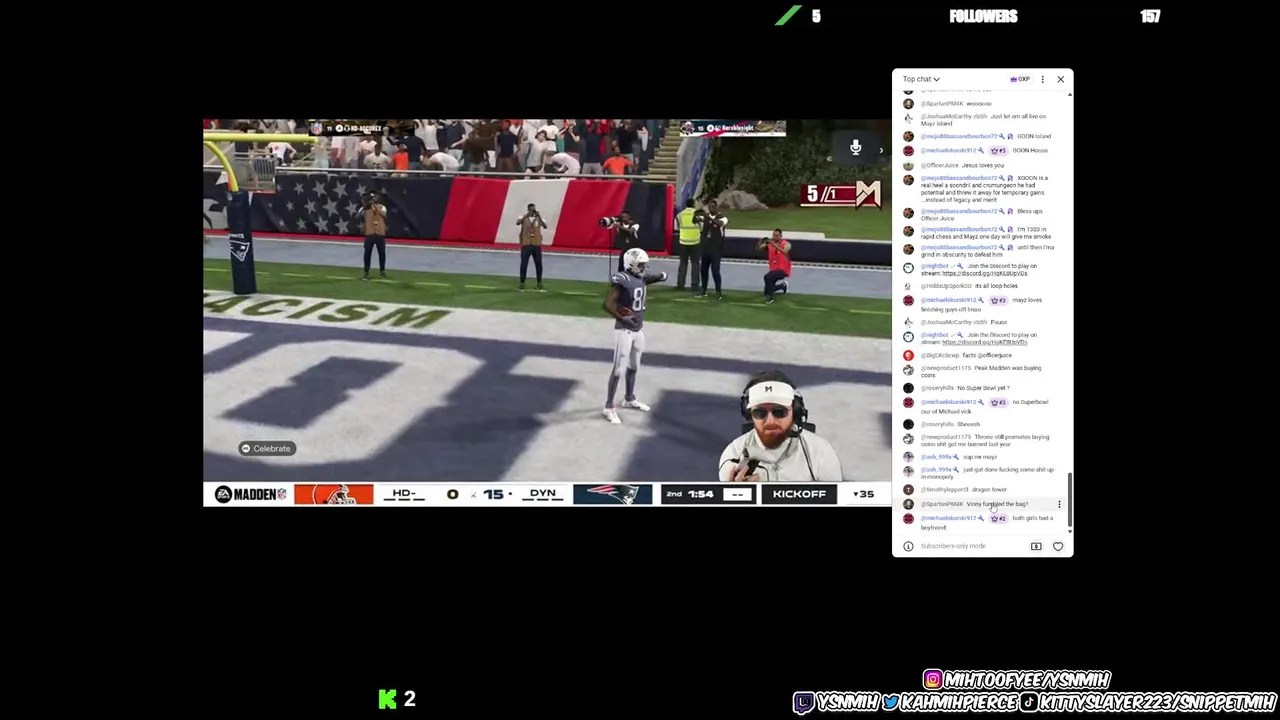Click the green slash icon beside 5
The width and height of the screenshot is (1280, 720).
click(x=788, y=16)
